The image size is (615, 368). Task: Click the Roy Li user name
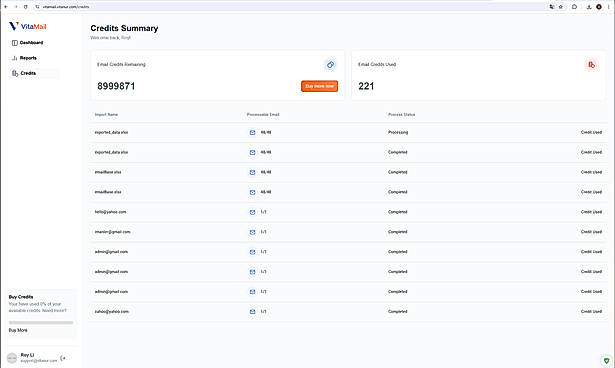pos(27,355)
